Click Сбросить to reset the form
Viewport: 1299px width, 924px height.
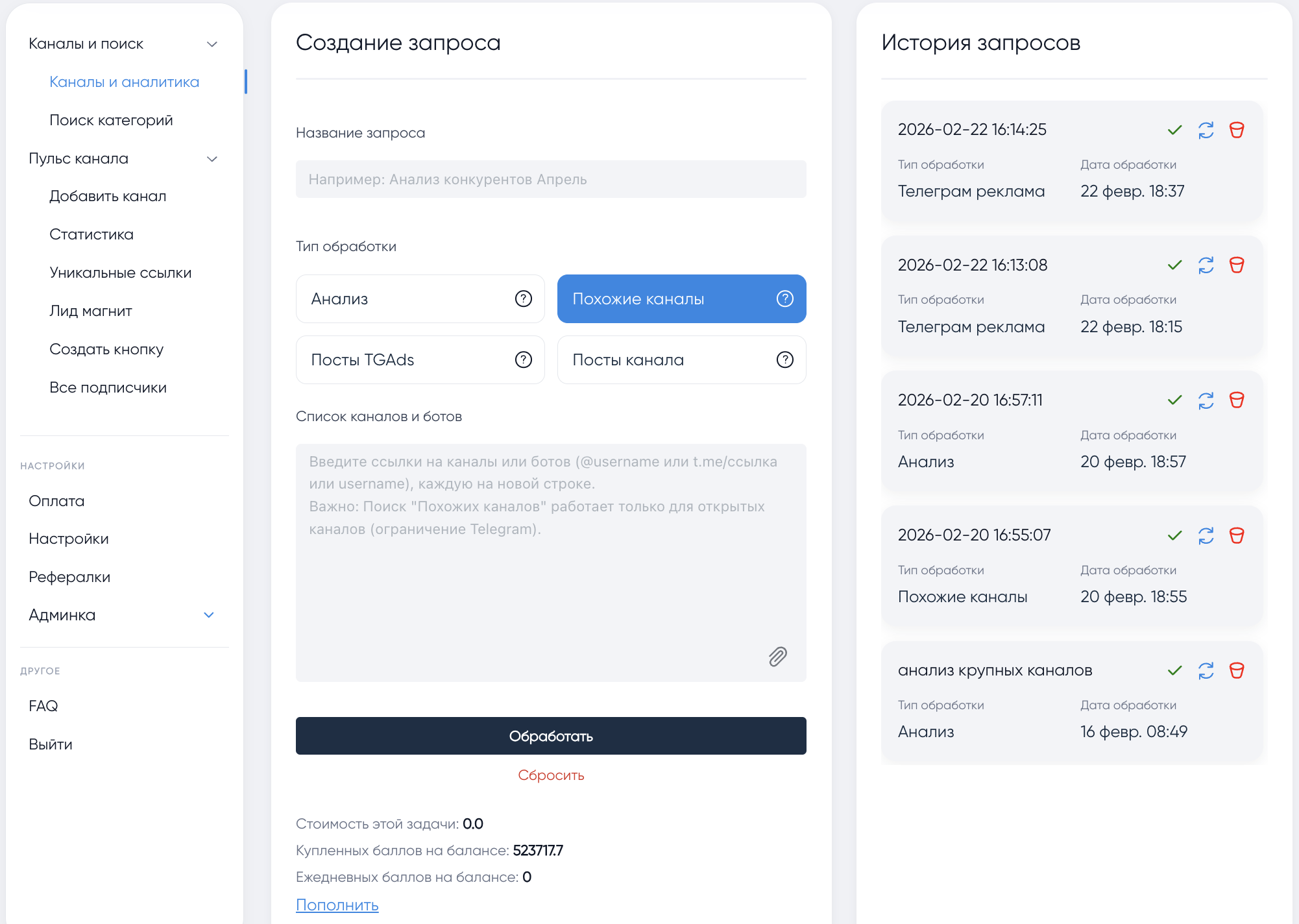(x=551, y=775)
